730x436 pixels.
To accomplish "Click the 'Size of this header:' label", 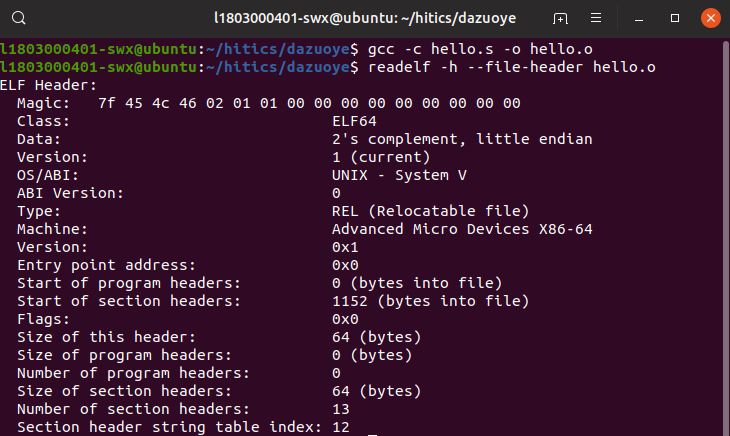I will pos(106,337).
